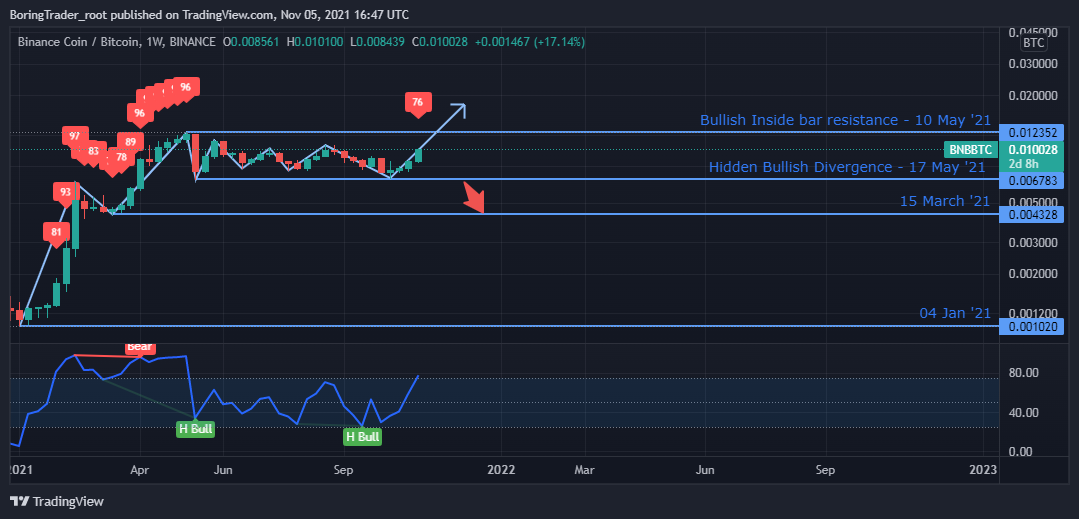Click the red 76 signal marker
1079x519 pixels.
click(x=417, y=102)
